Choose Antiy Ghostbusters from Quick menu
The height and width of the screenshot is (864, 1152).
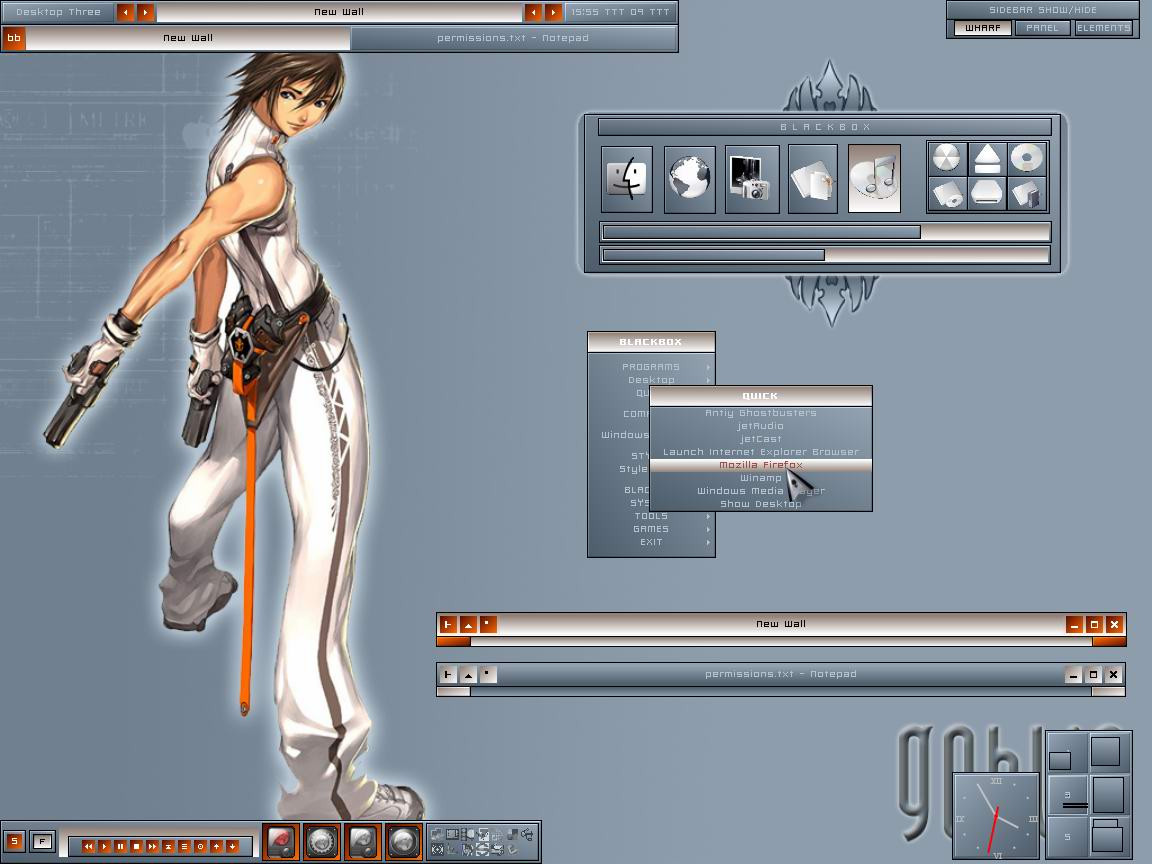coord(760,413)
